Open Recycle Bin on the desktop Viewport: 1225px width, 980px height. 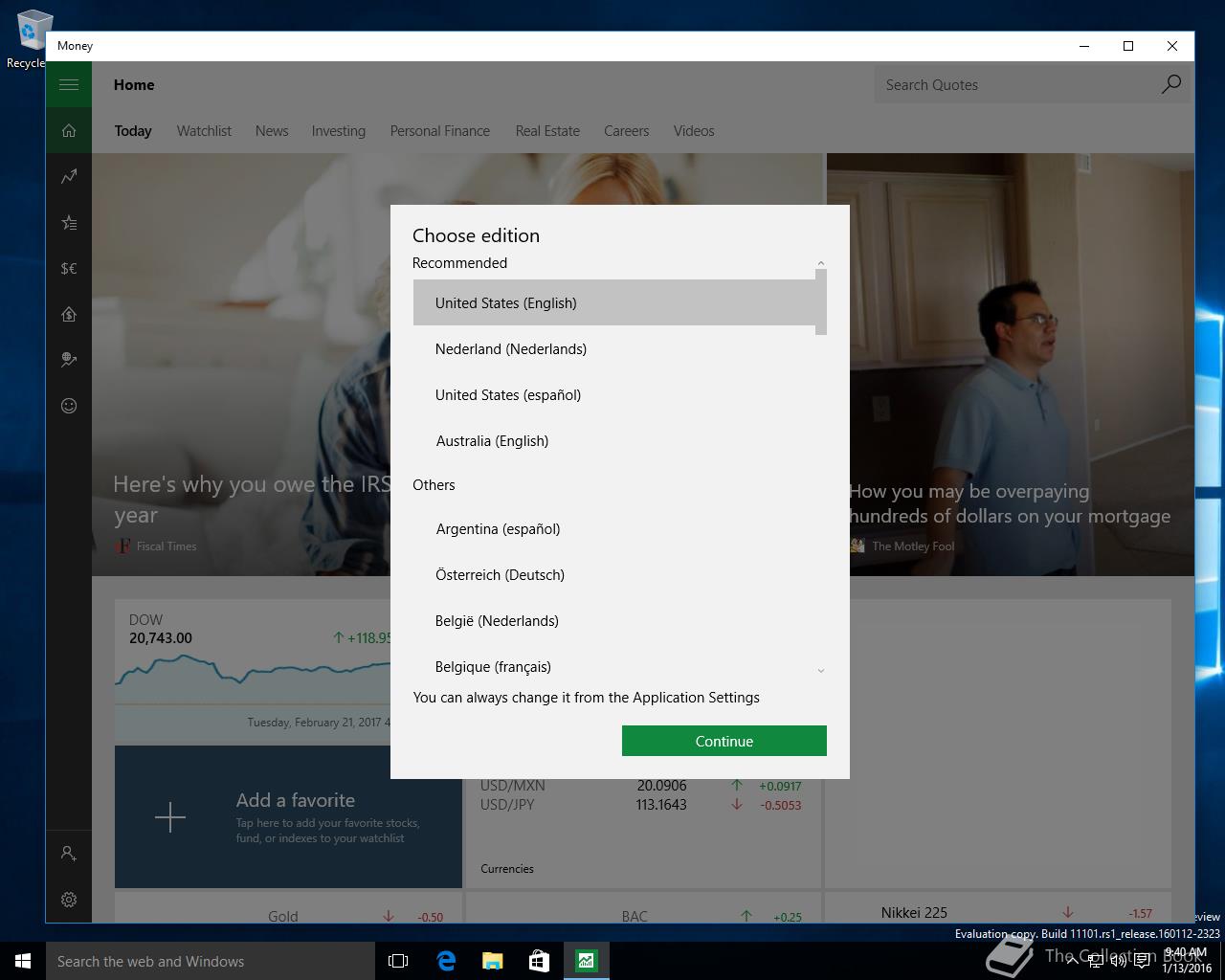31,39
